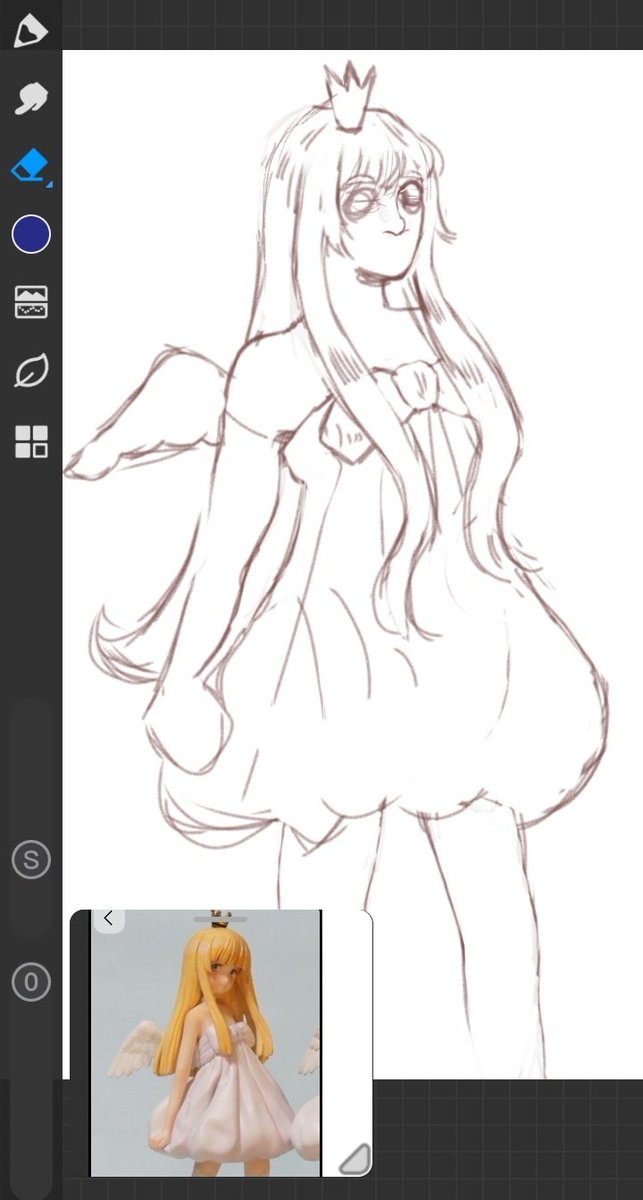Image resolution: width=643 pixels, height=1200 pixels.
Task: Click the reference window resize corner triangle
Action: point(354,1159)
